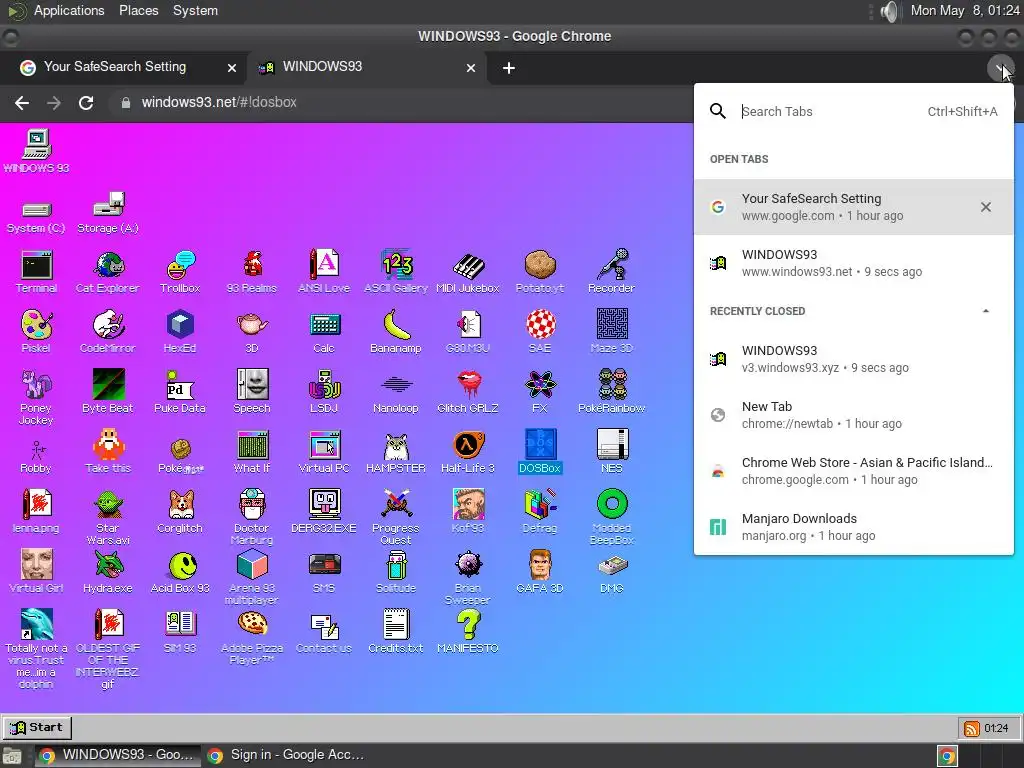This screenshot has height=768, width=1024.
Task: Open the Virtual PC icon
Action: pos(324,452)
